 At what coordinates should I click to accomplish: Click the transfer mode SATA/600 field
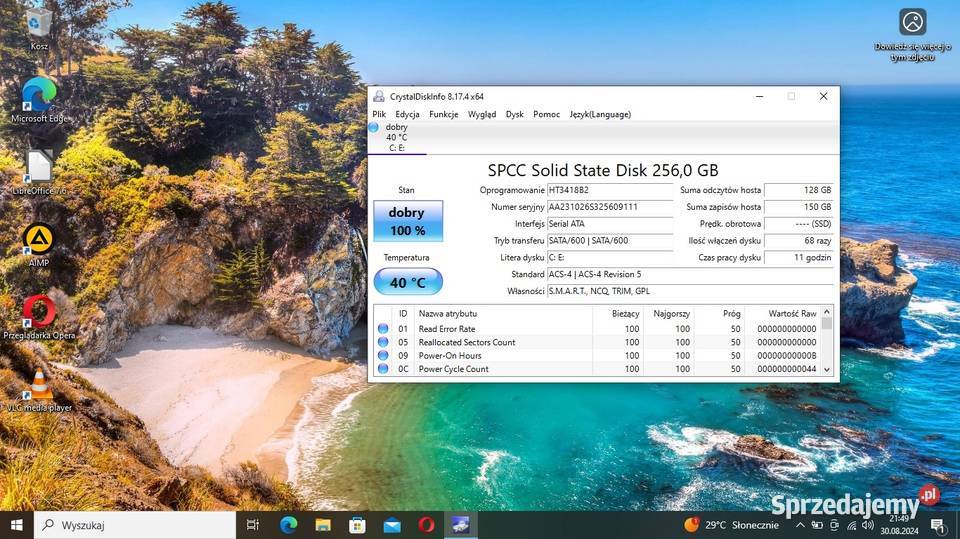coord(610,241)
